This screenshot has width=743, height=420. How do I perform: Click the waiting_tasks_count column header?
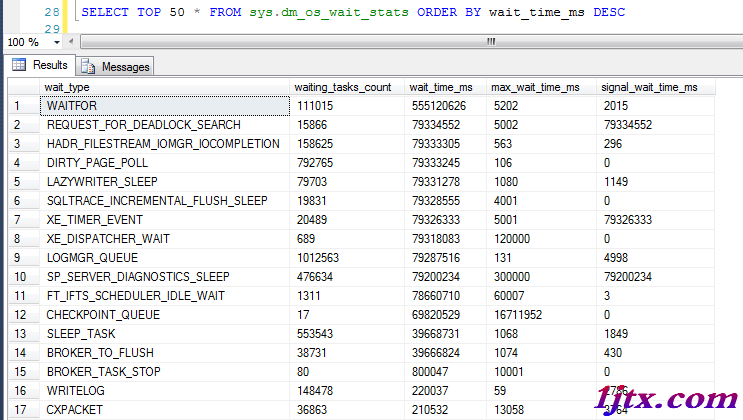point(346,87)
